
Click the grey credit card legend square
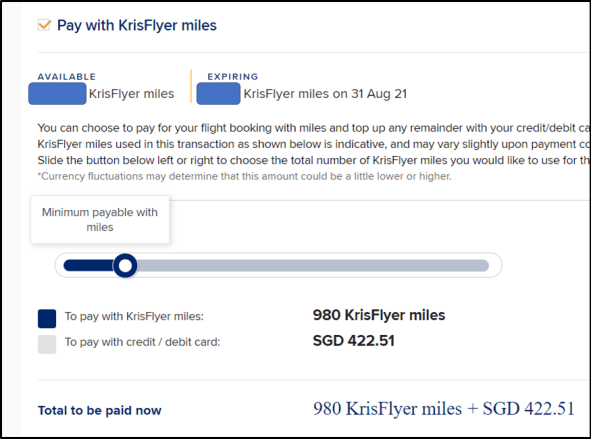pyautogui.click(x=47, y=344)
